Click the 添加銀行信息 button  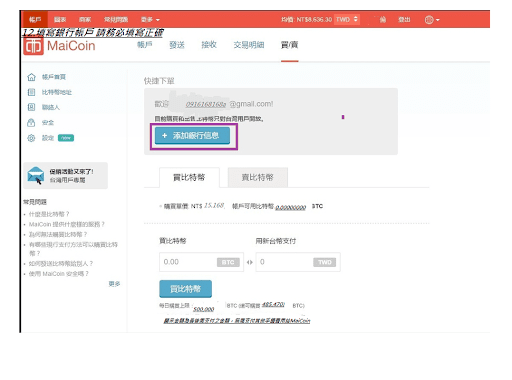point(193,136)
